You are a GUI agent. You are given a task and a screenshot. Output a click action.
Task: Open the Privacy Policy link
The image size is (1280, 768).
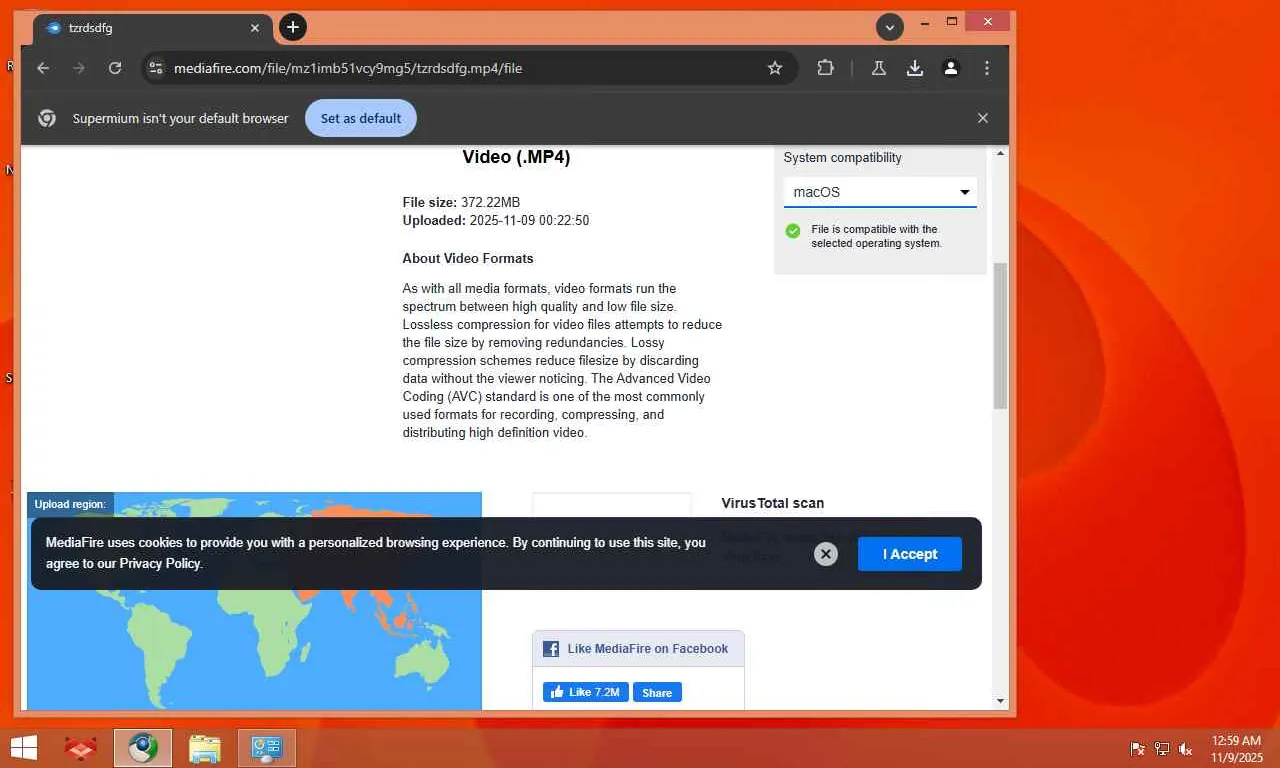pos(160,564)
